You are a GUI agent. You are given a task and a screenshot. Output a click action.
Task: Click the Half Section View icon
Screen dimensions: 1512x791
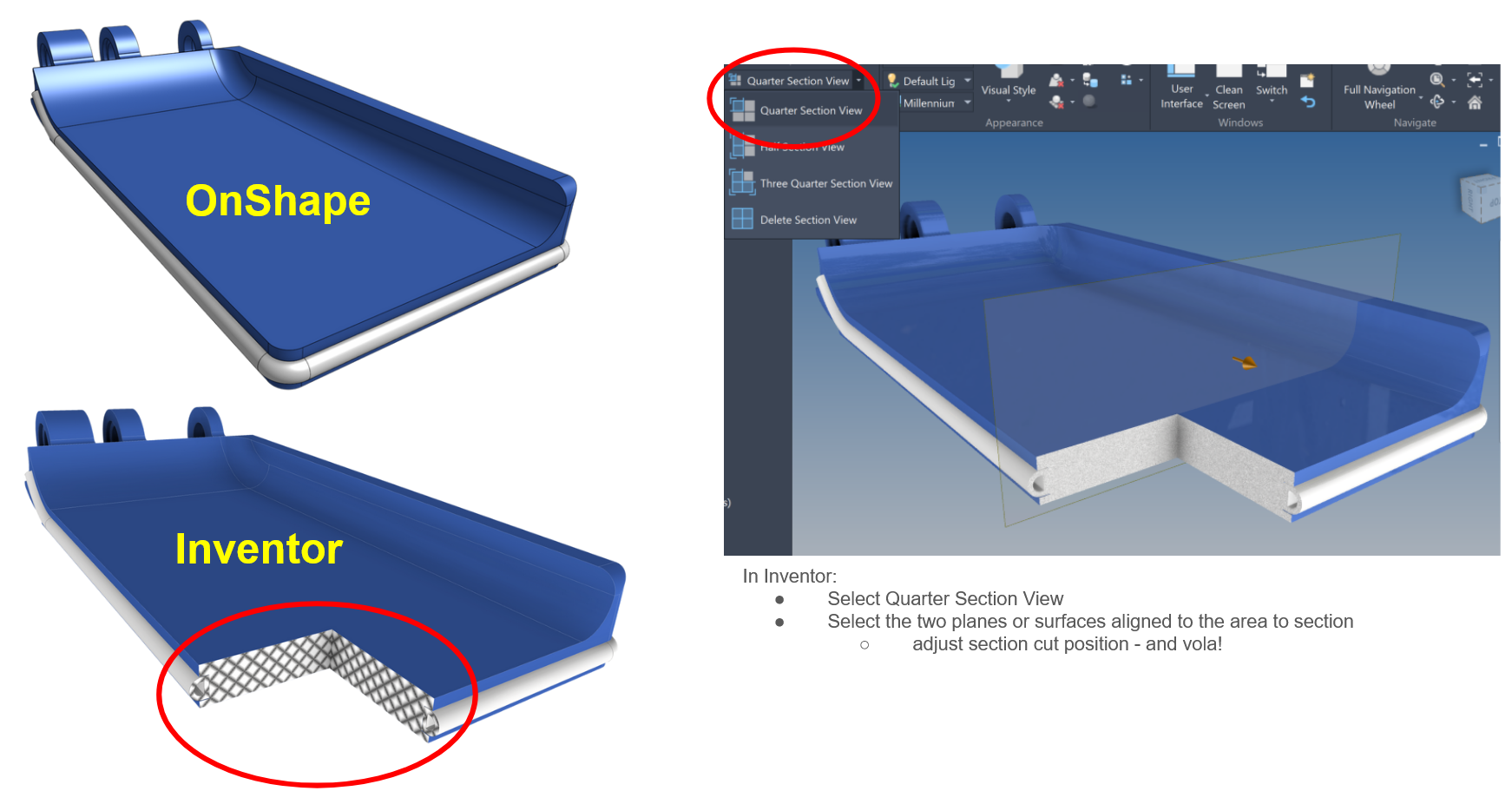click(742, 147)
